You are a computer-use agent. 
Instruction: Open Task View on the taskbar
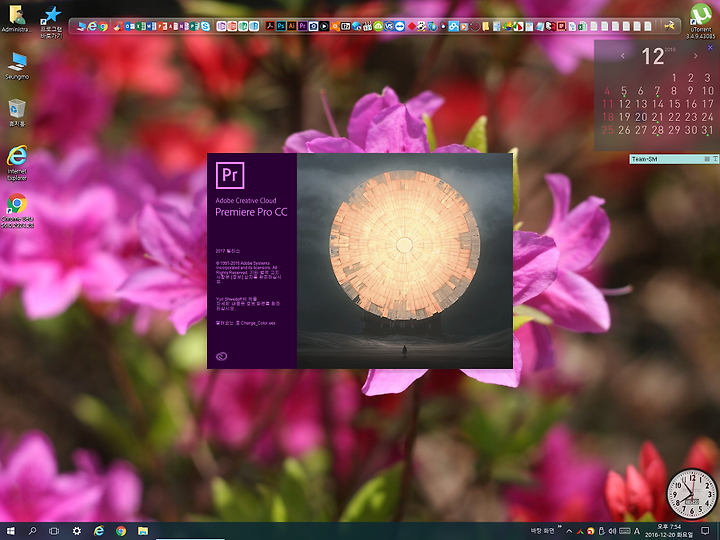[54, 531]
